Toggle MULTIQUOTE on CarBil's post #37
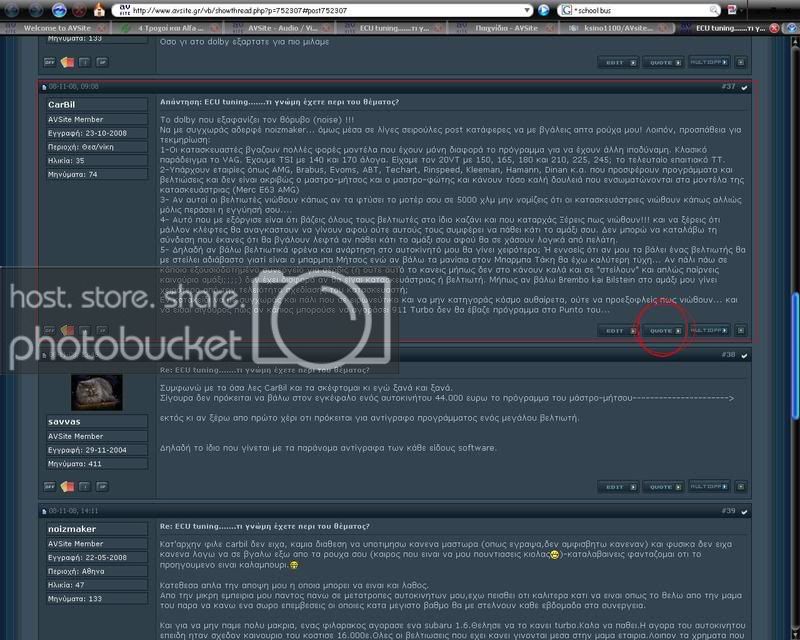This screenshot has width=800, height=640. coord(709,330)
